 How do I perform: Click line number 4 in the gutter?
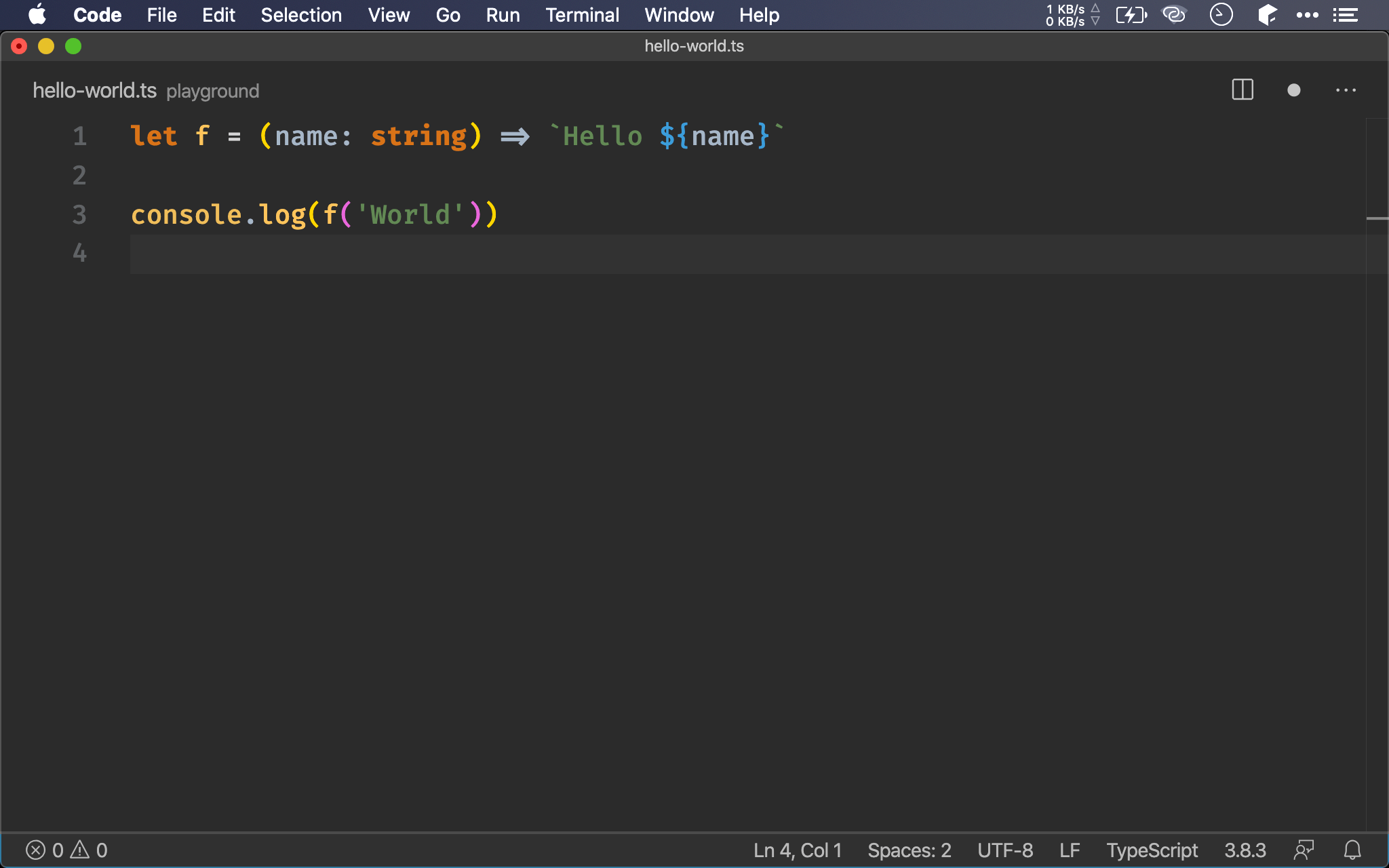coord(80,253)
